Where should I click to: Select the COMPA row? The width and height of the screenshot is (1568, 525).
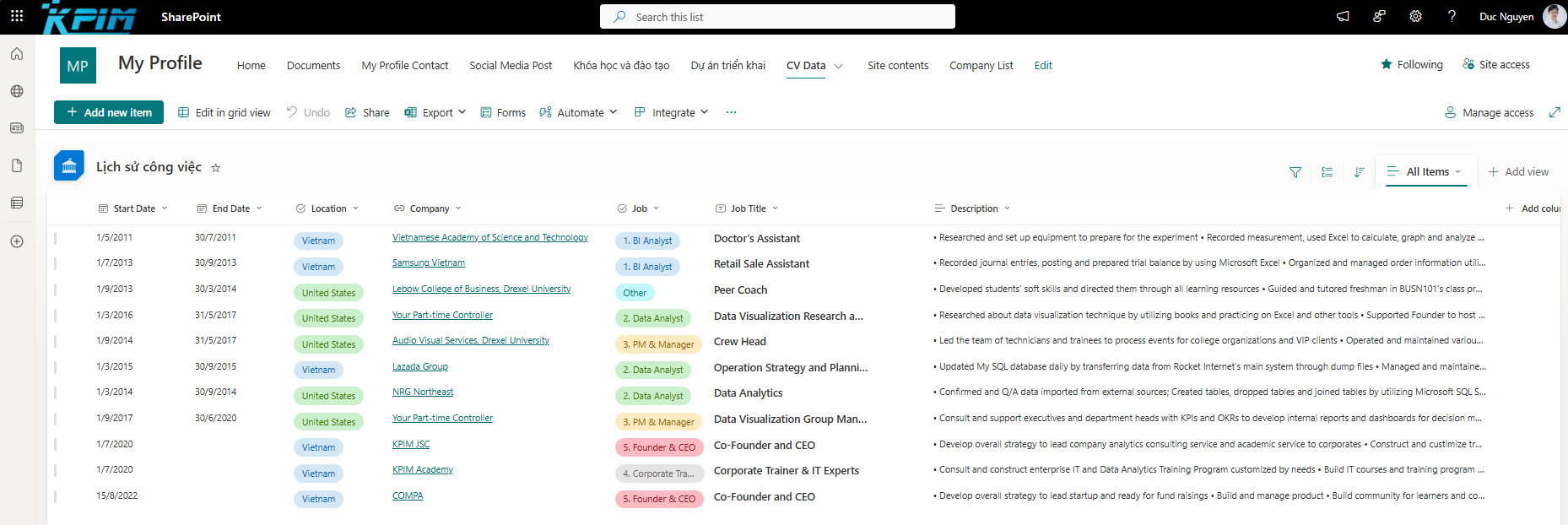coord(56,496)
